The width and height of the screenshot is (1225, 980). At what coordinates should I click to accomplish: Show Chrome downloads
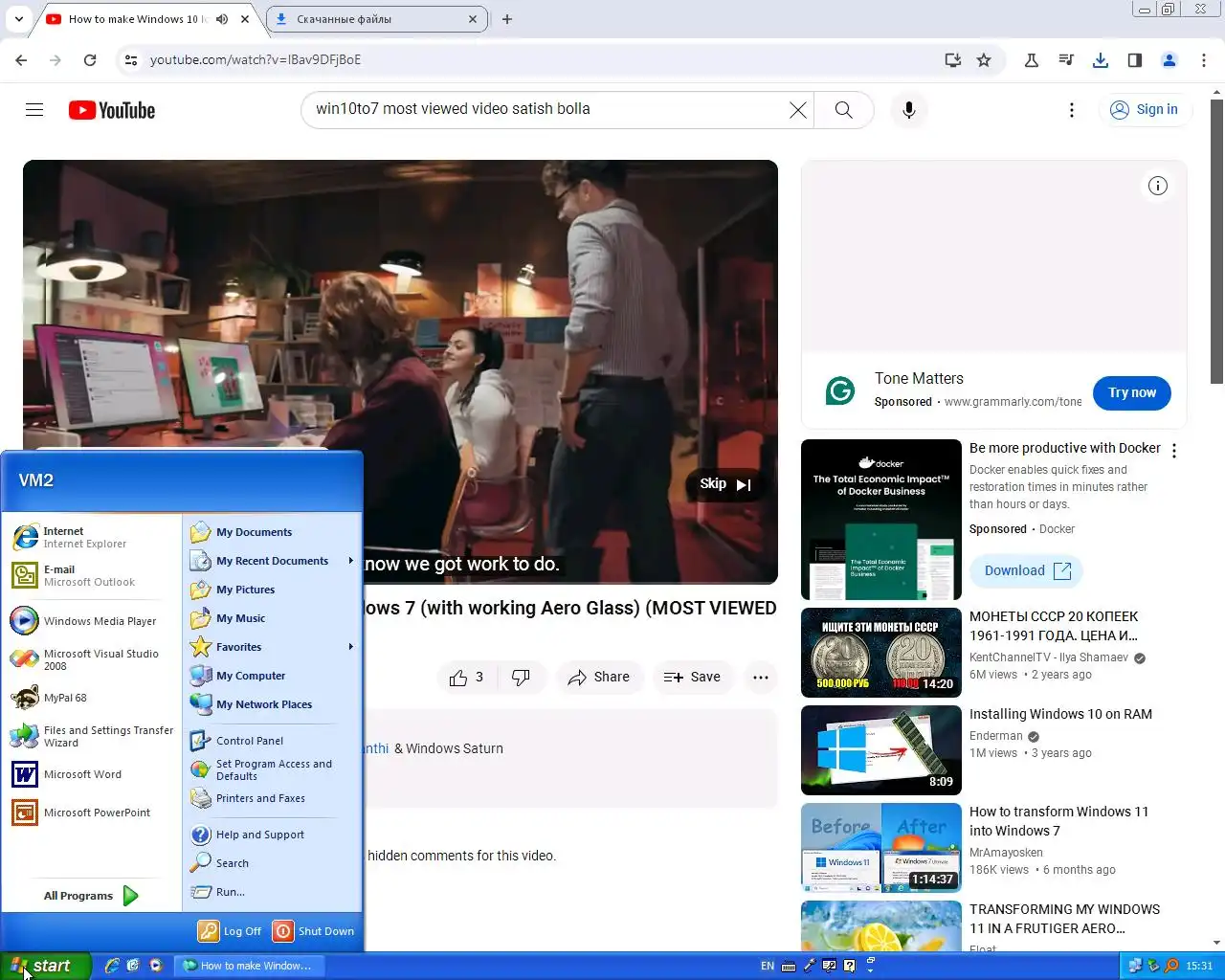[x=1101, y=59]
